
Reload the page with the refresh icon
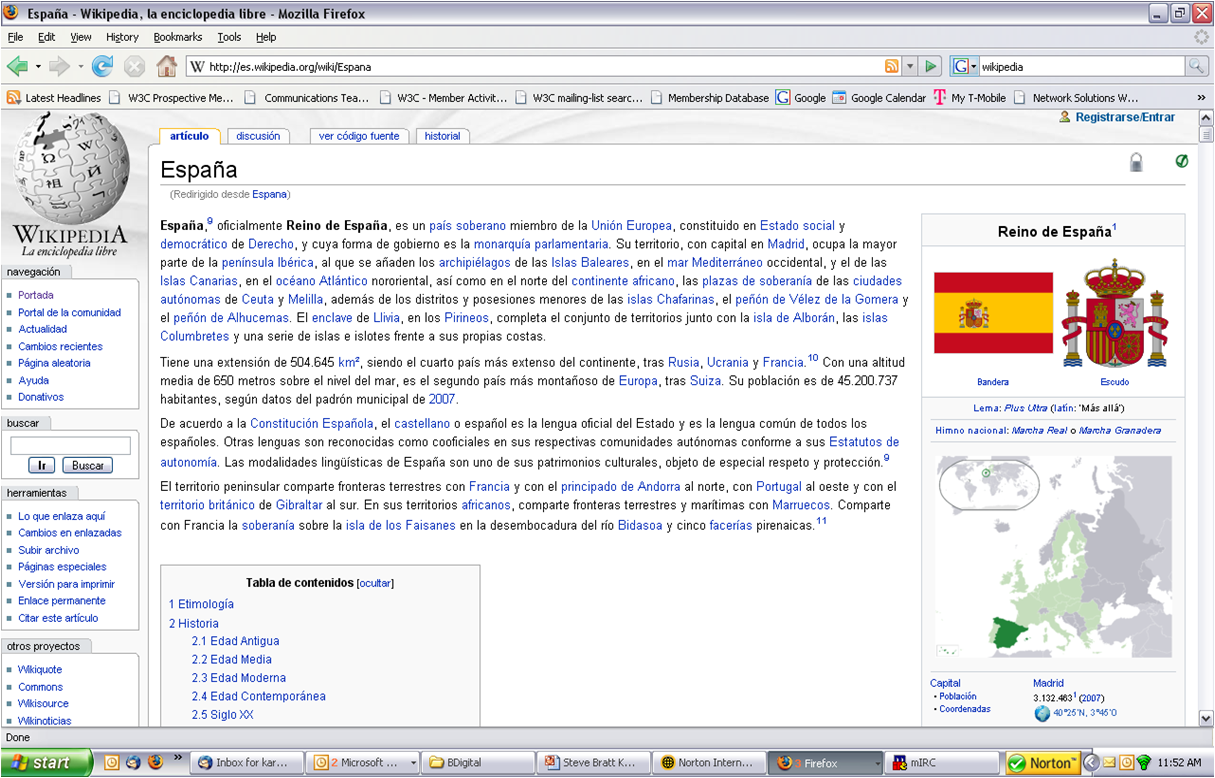tap(102, 67)
